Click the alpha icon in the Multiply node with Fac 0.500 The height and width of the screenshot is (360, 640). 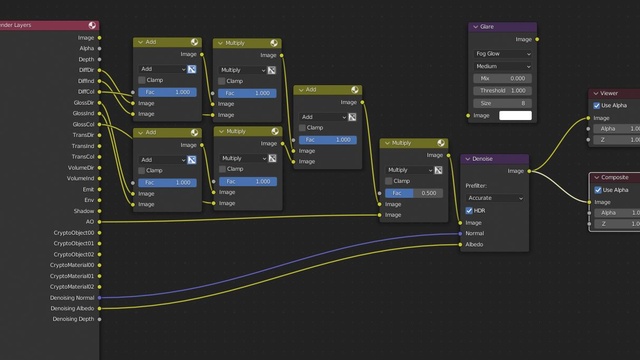[438, 170]
